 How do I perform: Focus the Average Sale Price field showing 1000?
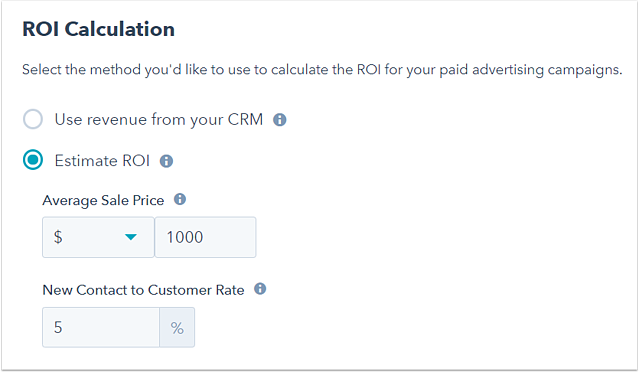(x=205, y=237)
